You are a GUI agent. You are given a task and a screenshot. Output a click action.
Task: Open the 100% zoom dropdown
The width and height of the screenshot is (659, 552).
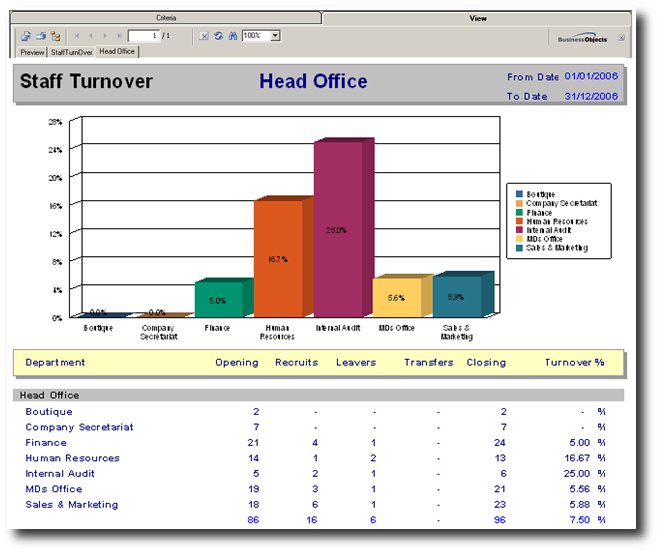[275, 36]
